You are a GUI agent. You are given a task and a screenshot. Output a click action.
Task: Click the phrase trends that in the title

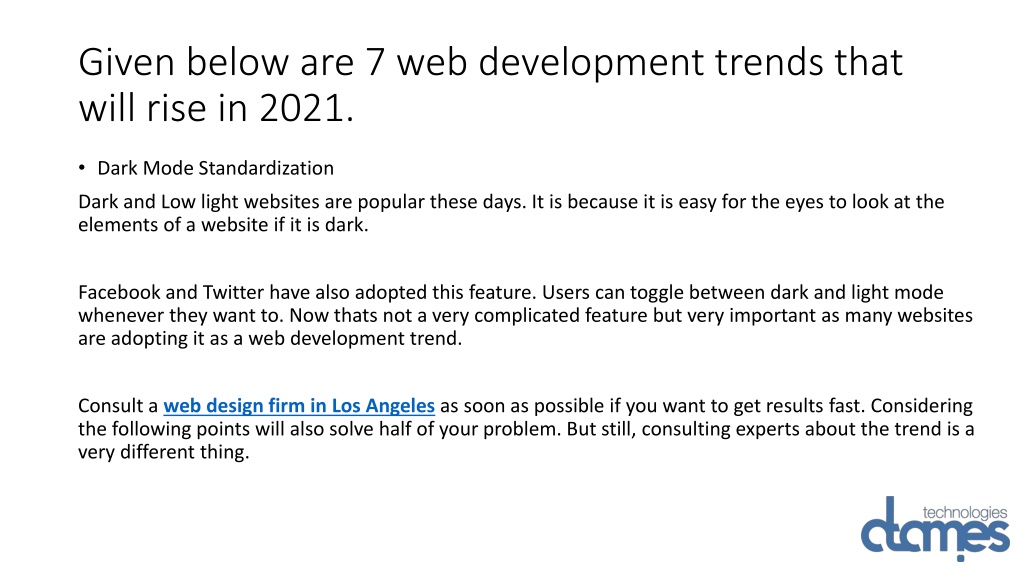(808, 62)
